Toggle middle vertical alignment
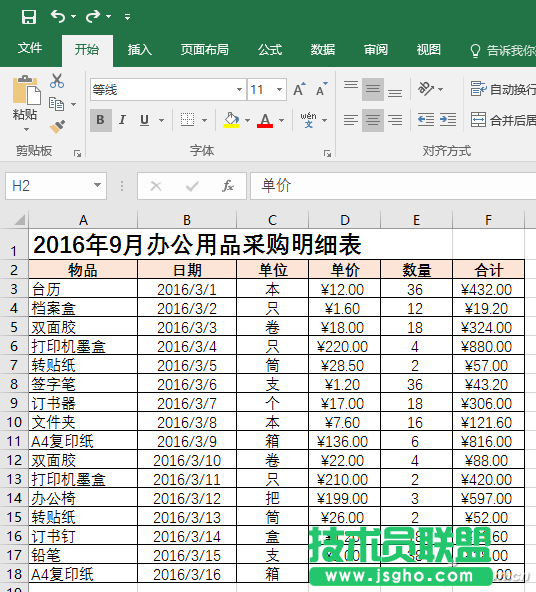This screenshot has width=536, height=592. tap(373, 89)
